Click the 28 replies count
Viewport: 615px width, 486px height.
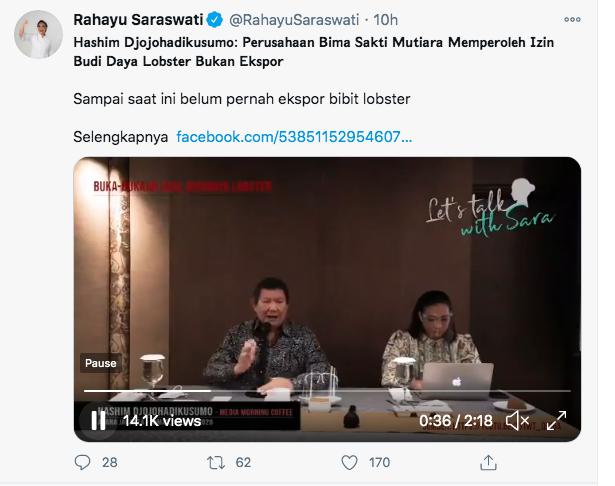pyautogui.click(x=110, y=463)
